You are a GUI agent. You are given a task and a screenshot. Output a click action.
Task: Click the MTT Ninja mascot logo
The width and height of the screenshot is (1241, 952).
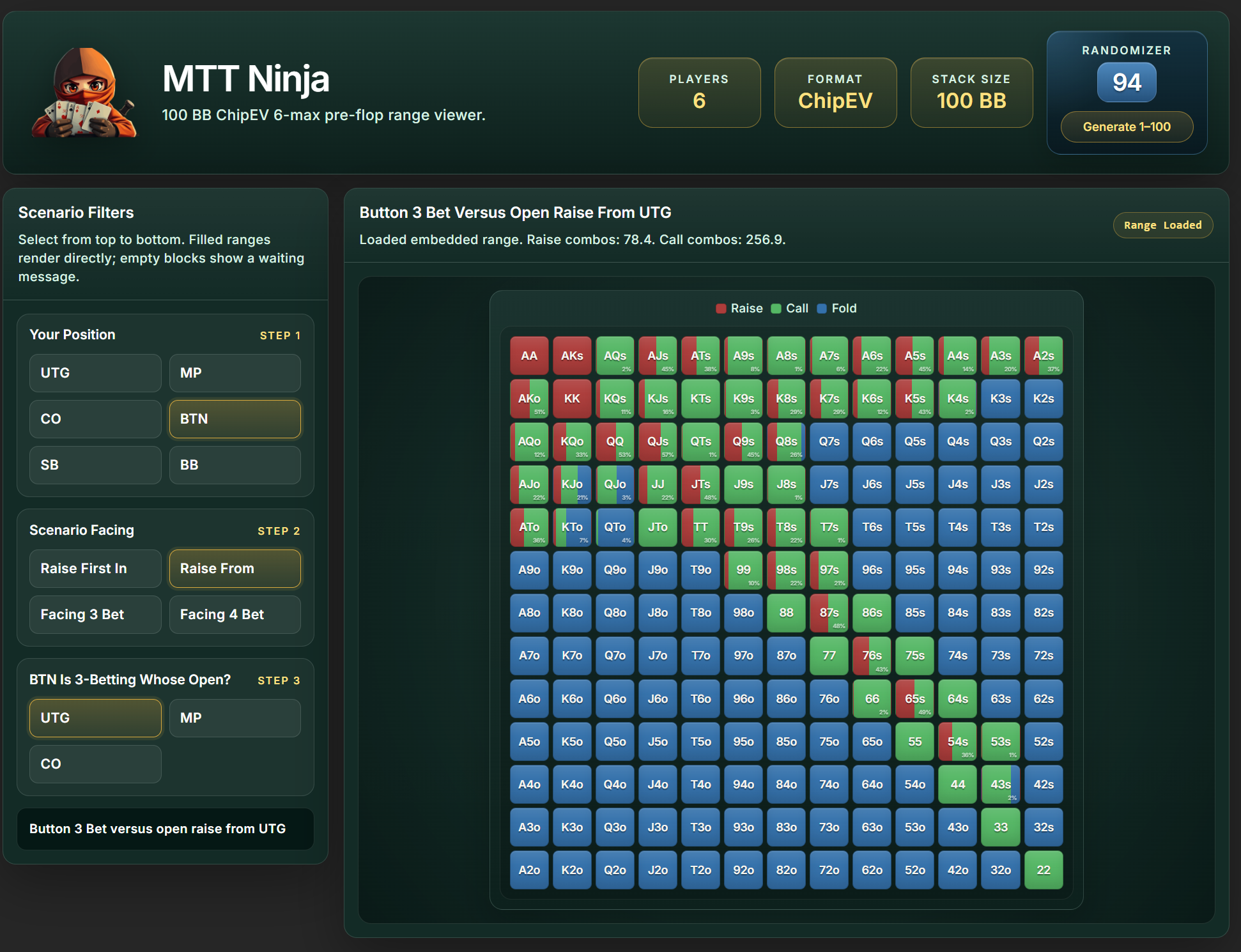point(84,93)
